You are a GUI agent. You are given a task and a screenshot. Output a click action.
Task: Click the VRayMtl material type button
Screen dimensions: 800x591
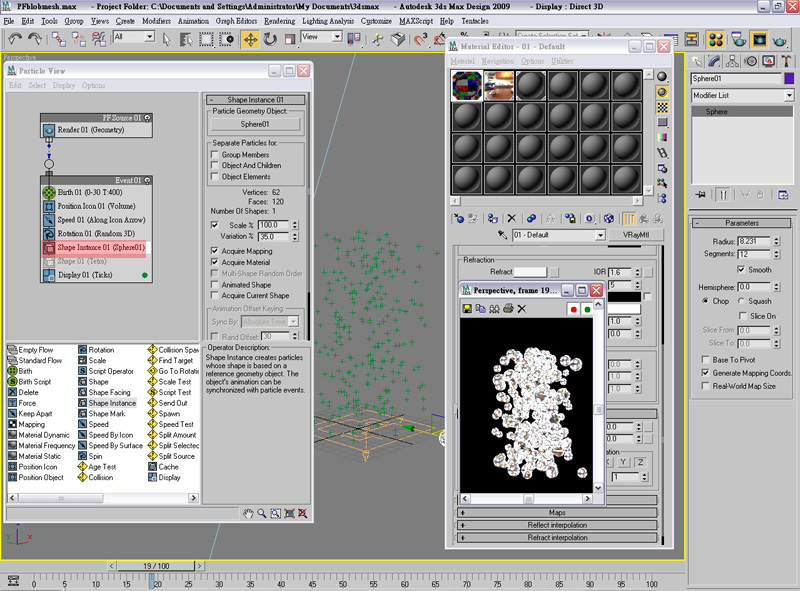[x=636, y=235]
